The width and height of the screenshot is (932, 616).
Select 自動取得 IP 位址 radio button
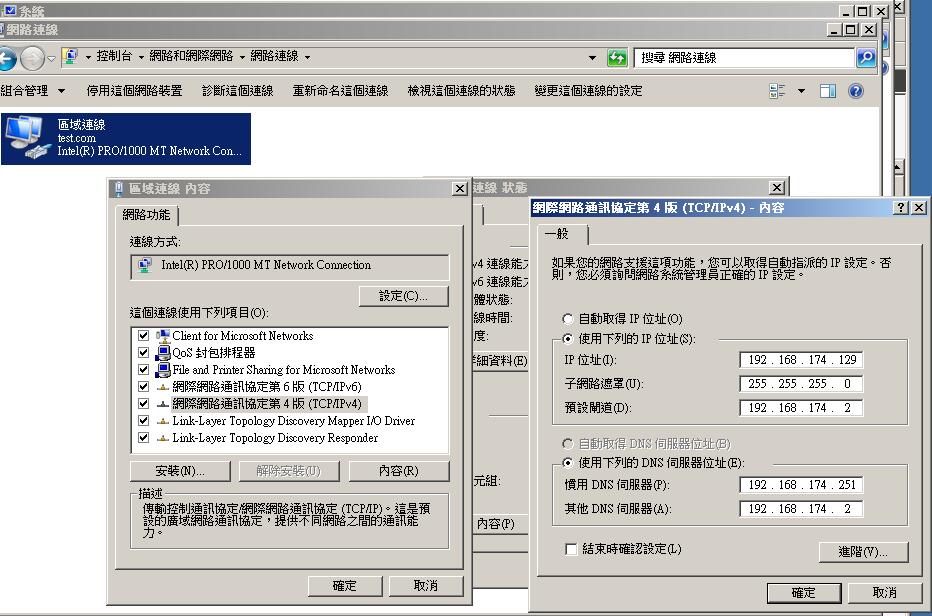point(568,319)
